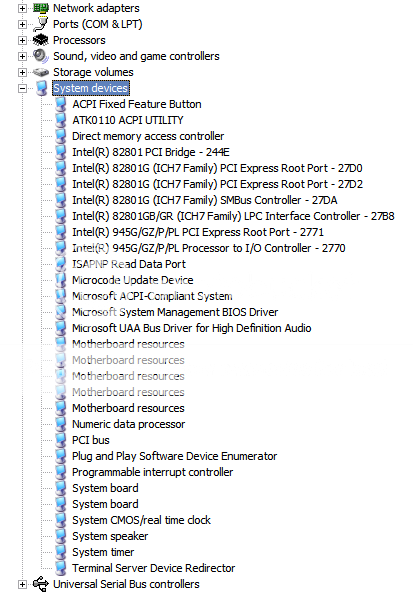Click the Network adapters card icon
Viewport: 413px width, 600px height.
[41, 8]
